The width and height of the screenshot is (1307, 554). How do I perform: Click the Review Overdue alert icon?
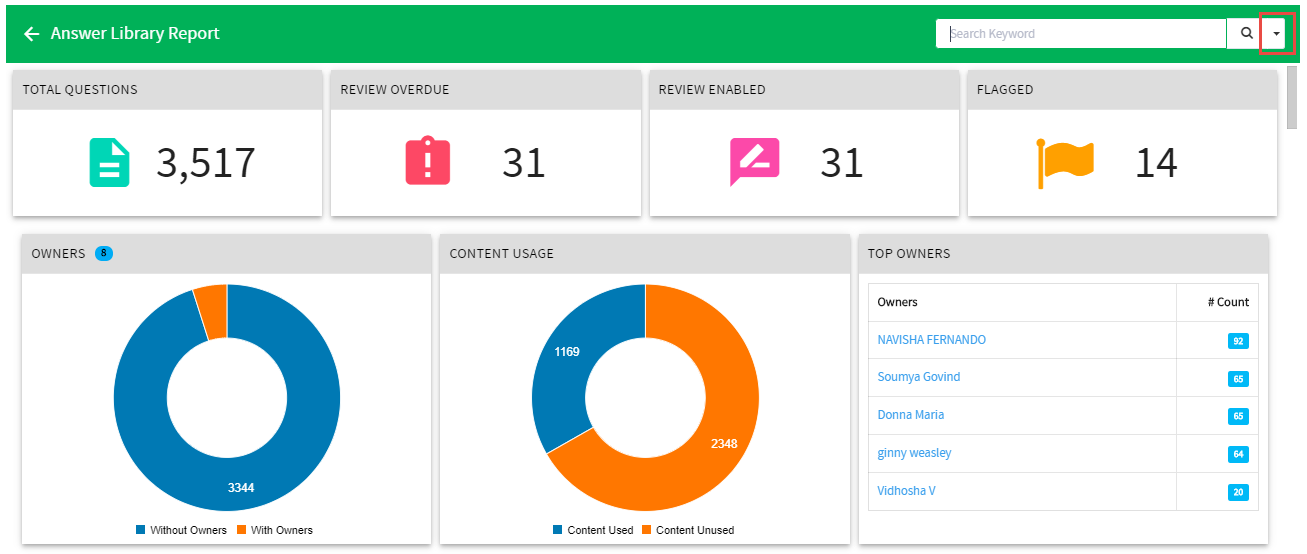pyautogui.click(x=428, y=161)
